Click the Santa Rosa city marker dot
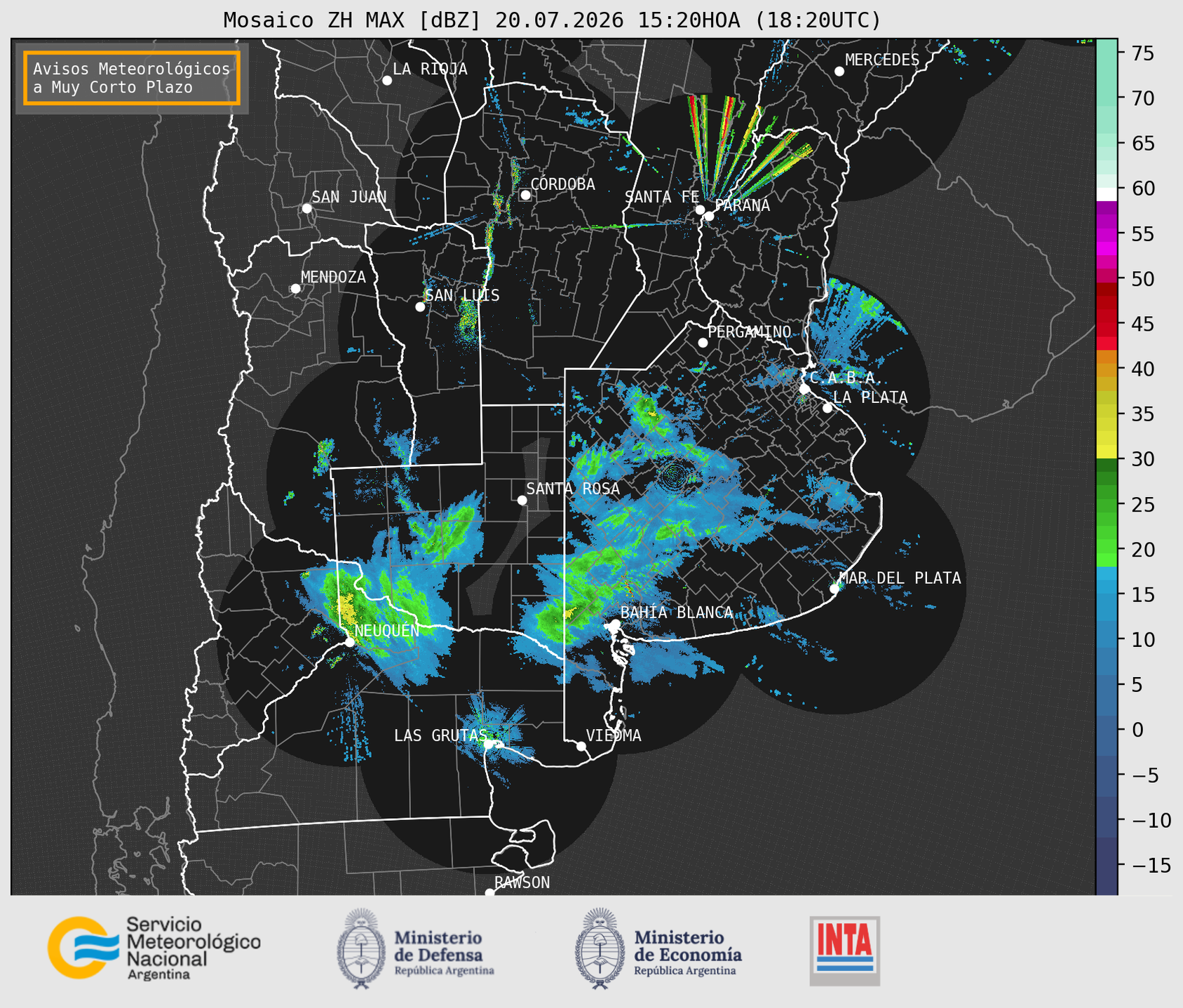The height and width of the screenshot is (1008, 1183). coord(522,500)
